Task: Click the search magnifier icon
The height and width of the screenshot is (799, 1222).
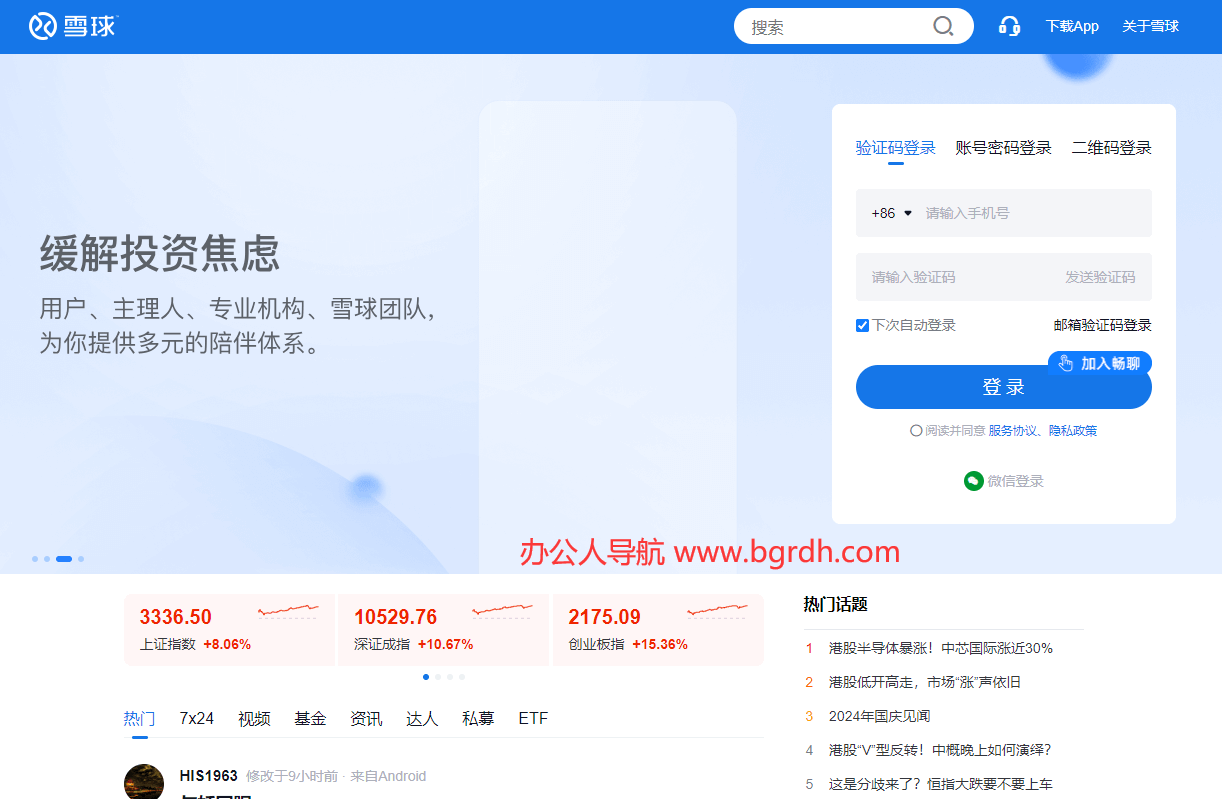Action: click(x=942, y=26)
